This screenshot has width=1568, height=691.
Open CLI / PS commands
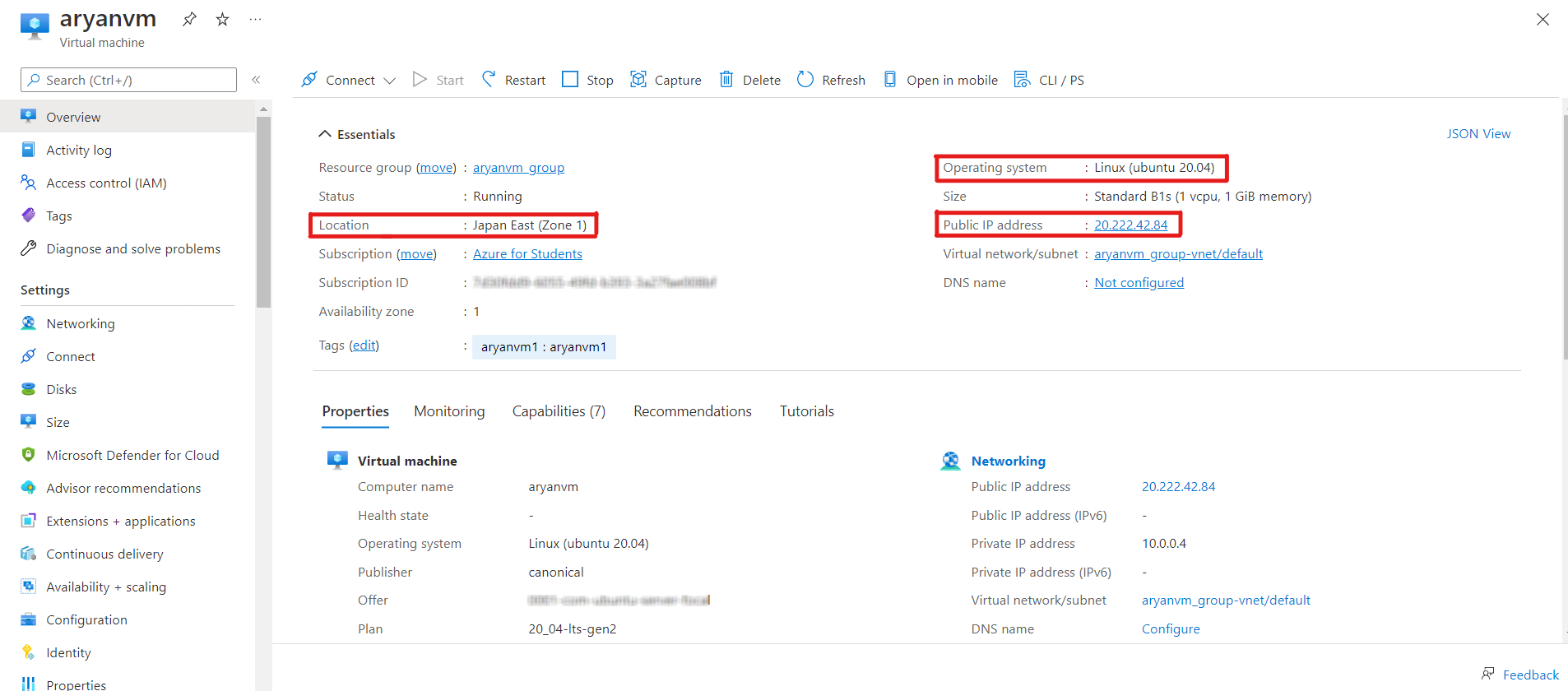pos(1050,80)
